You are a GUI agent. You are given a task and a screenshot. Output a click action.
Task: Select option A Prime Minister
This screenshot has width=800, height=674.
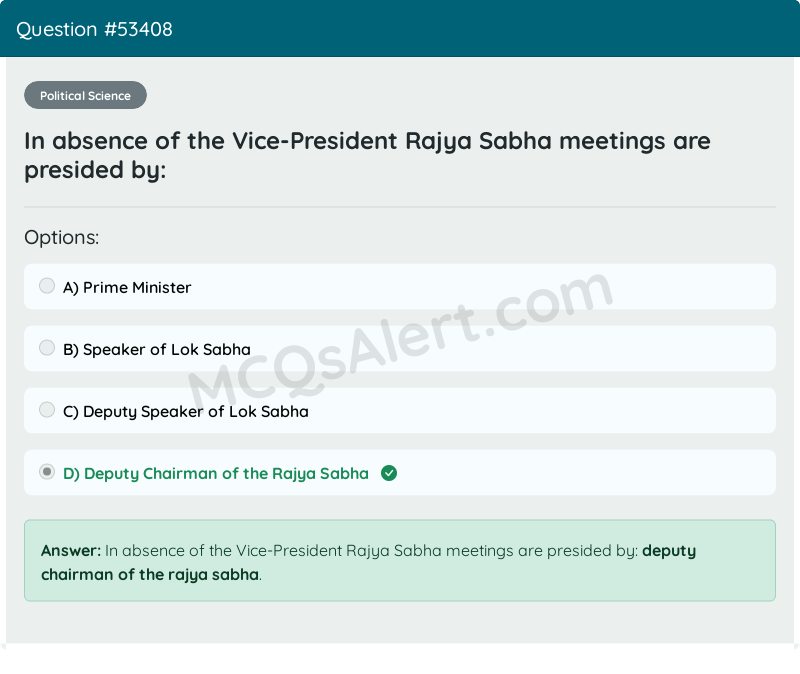click(126, 287)
